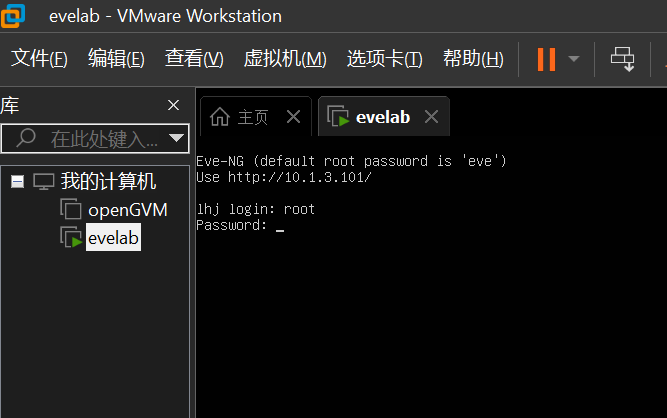667x418 pixels.
Task: Open the 文件(F) menu
Action: pos(39,59)
